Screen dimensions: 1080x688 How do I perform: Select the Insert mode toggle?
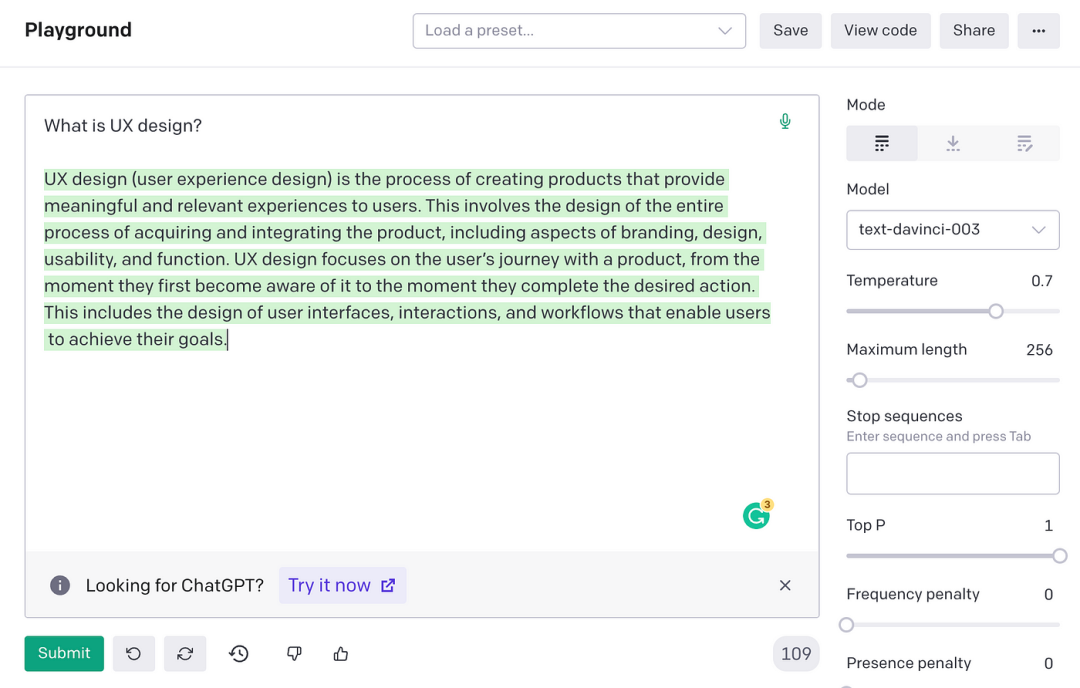[953, 144]
